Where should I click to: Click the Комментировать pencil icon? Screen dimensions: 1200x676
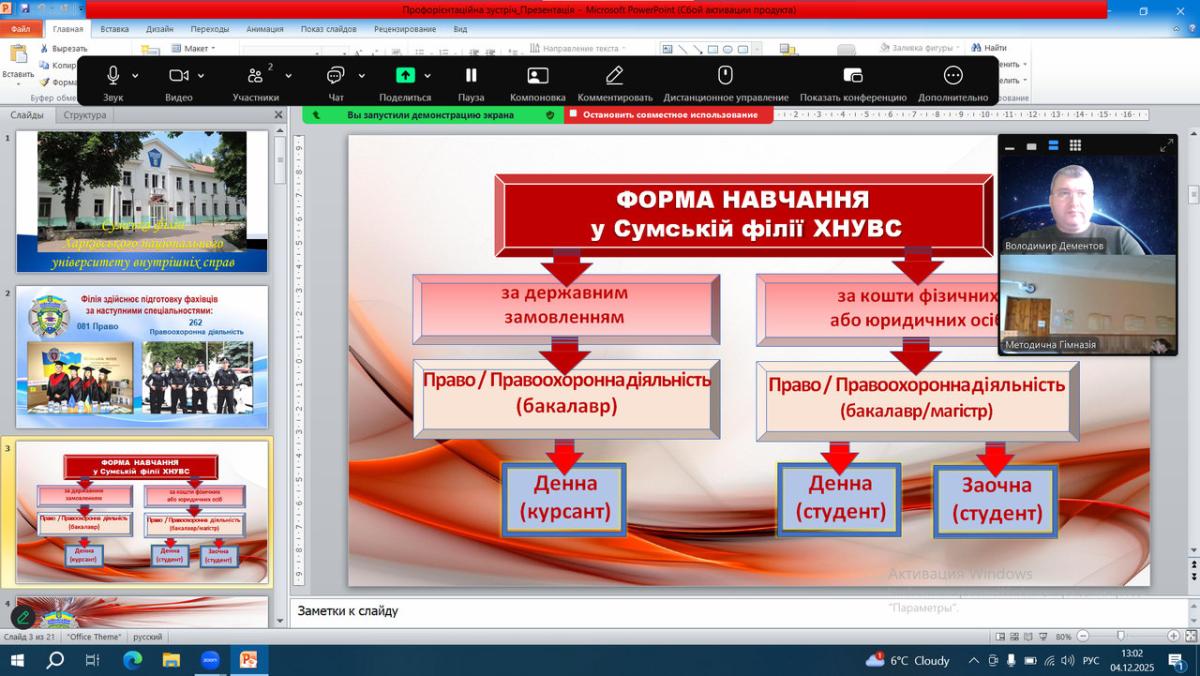point(614,76)
